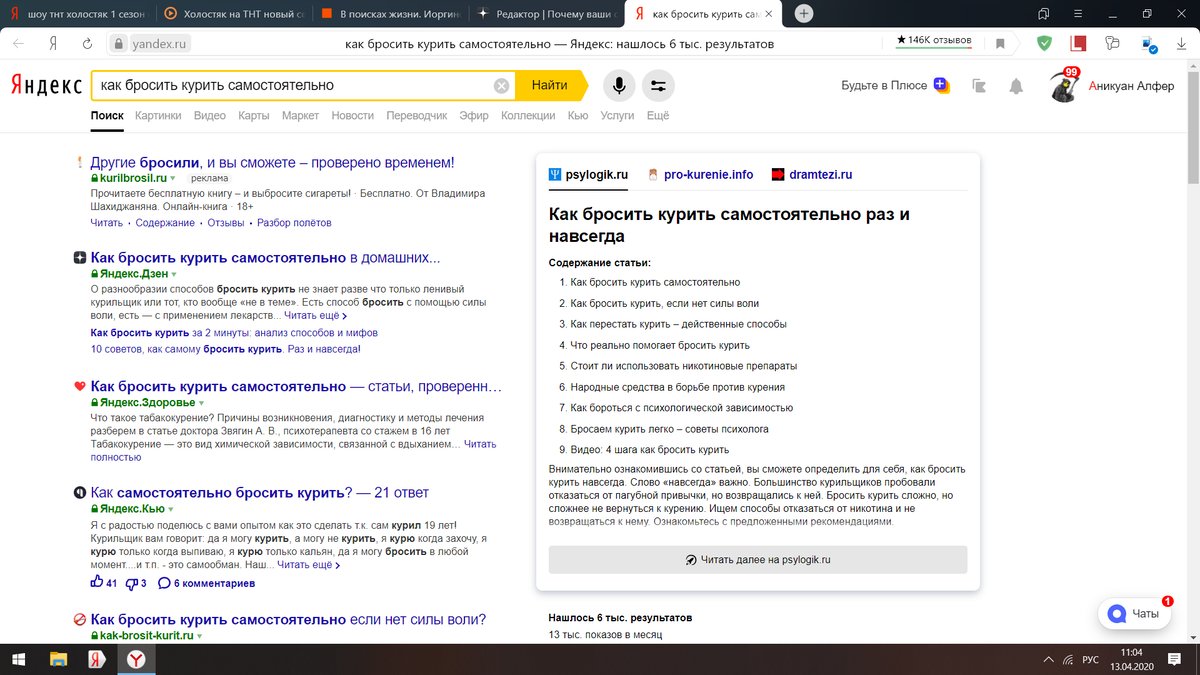Viewport: 1200px width, 675px height.
Task: Switch to the Карты search tab
Action: [253, 116]
